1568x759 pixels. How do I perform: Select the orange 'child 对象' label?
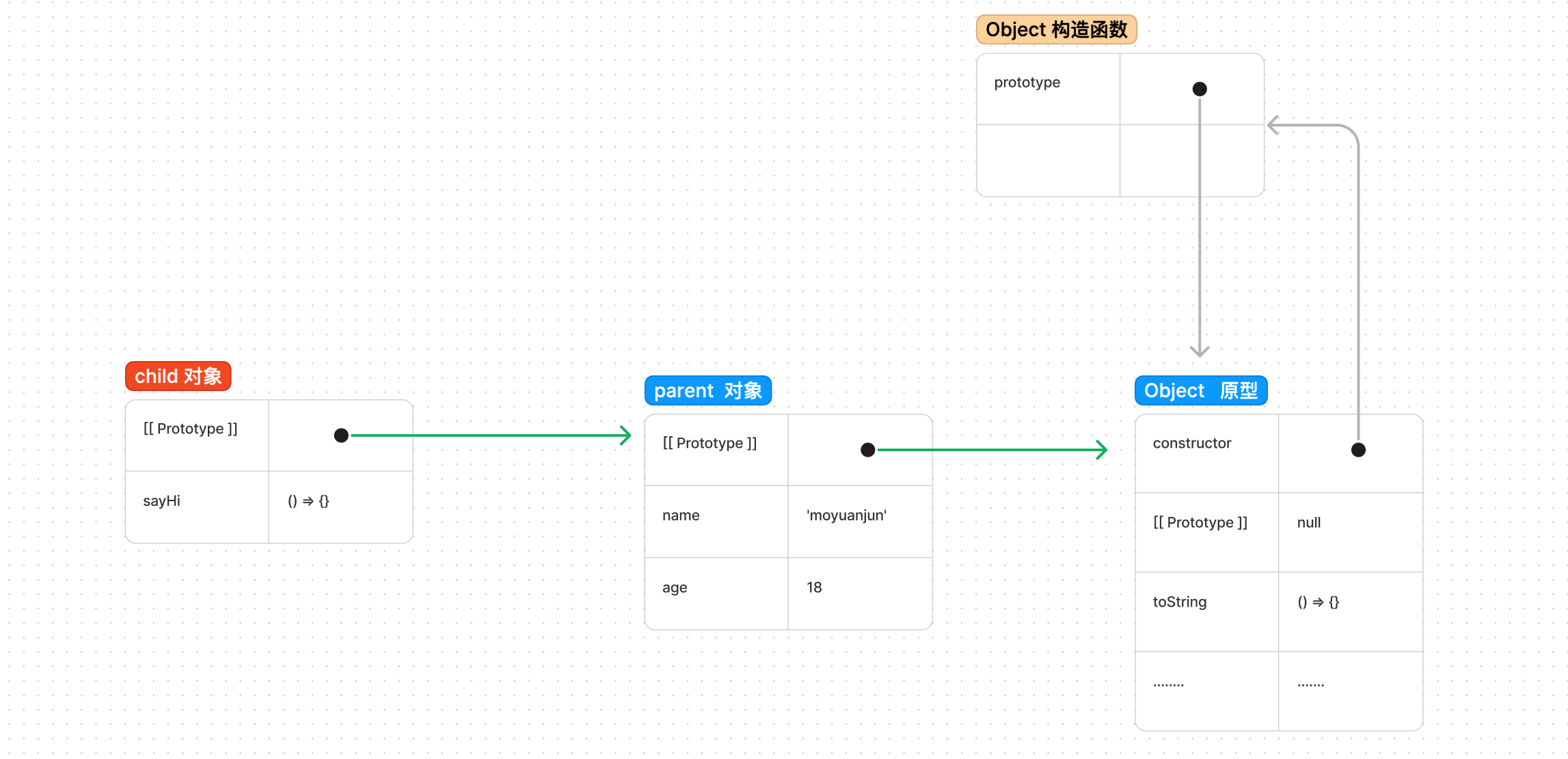coord(178,376)
